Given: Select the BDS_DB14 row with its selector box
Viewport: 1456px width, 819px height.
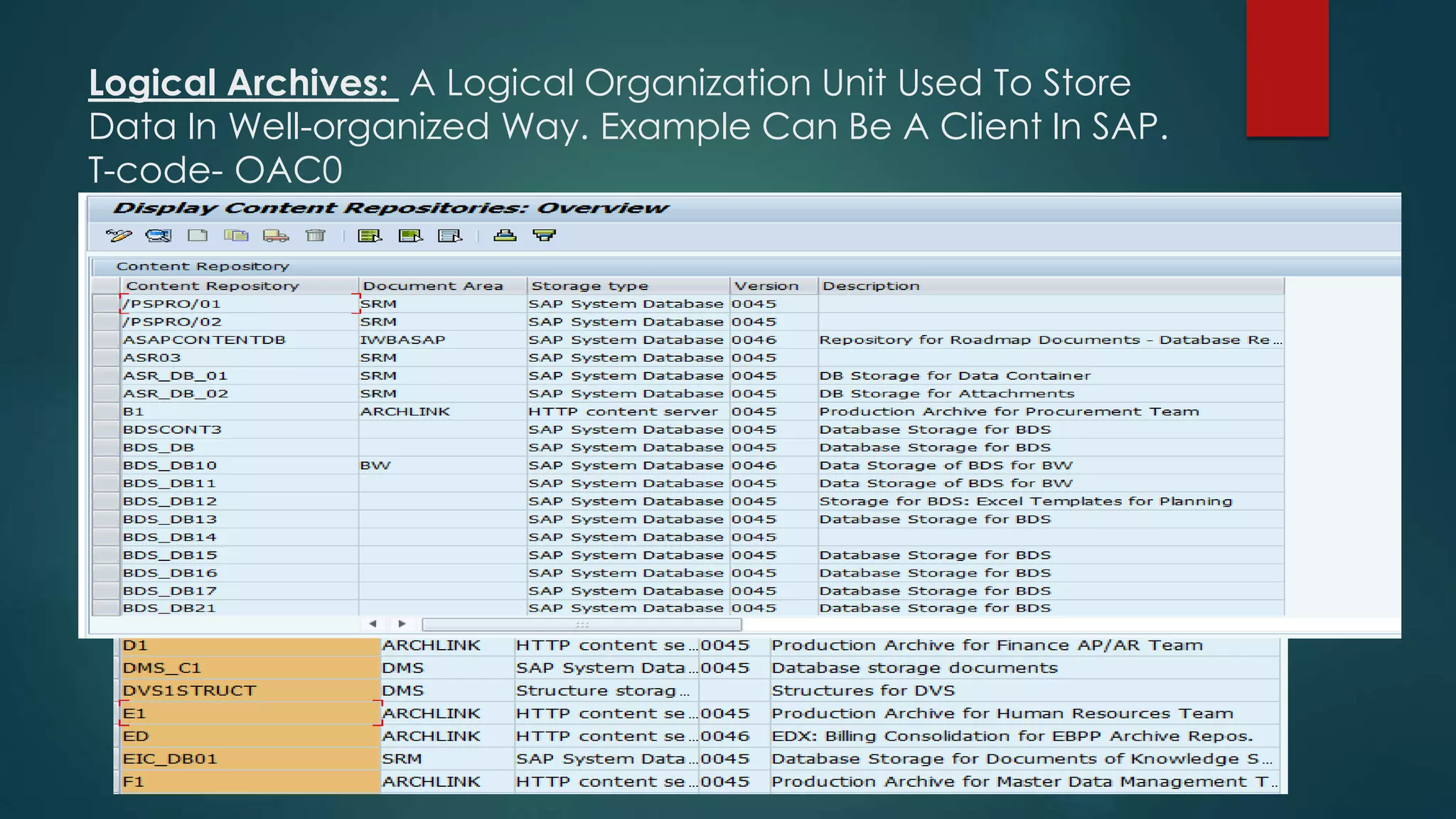Looking at the screenshot, I should (x=106, y=537).
